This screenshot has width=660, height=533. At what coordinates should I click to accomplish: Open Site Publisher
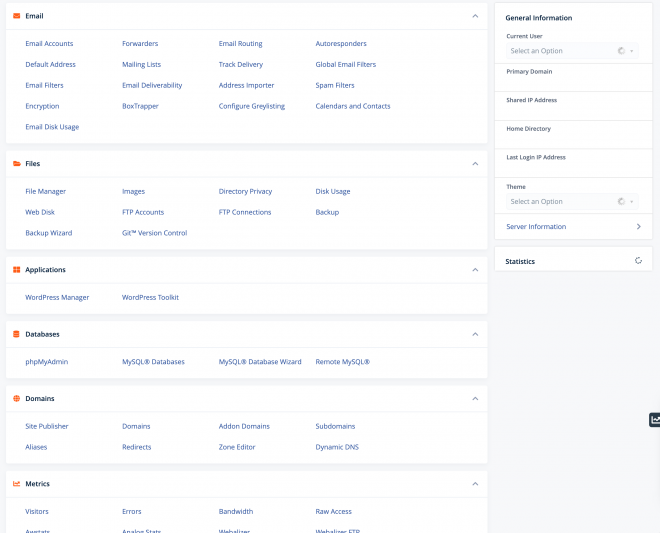click(47, 426)
